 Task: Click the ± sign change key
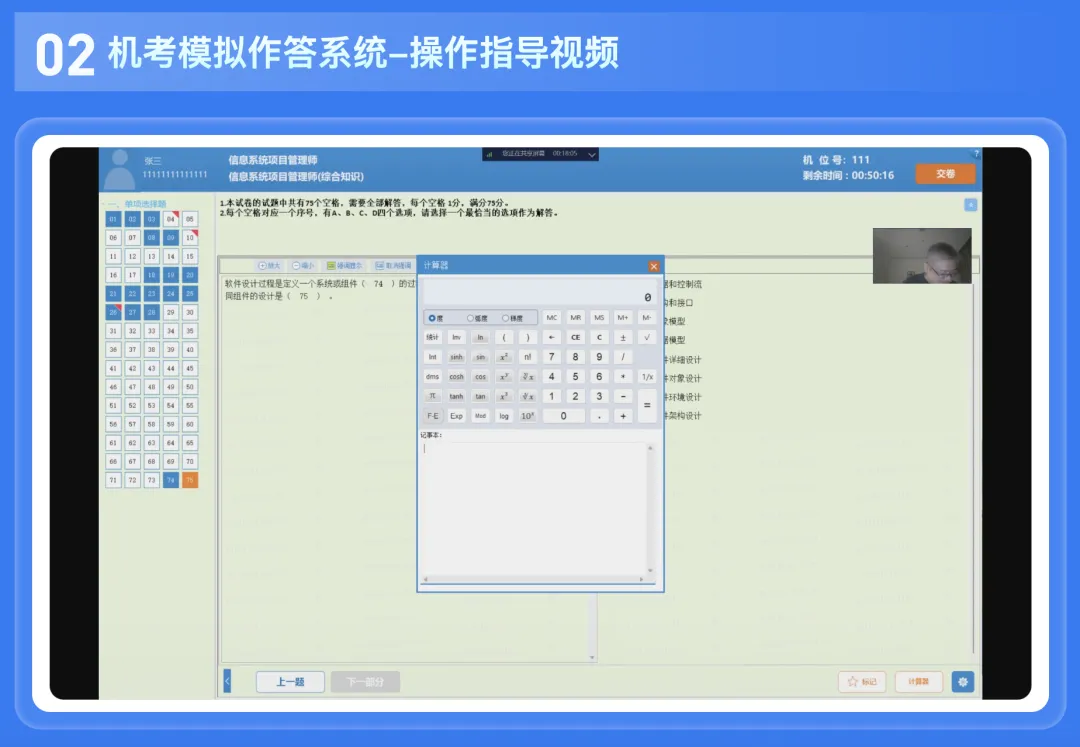pyautogui.click(x=623, y=337)
